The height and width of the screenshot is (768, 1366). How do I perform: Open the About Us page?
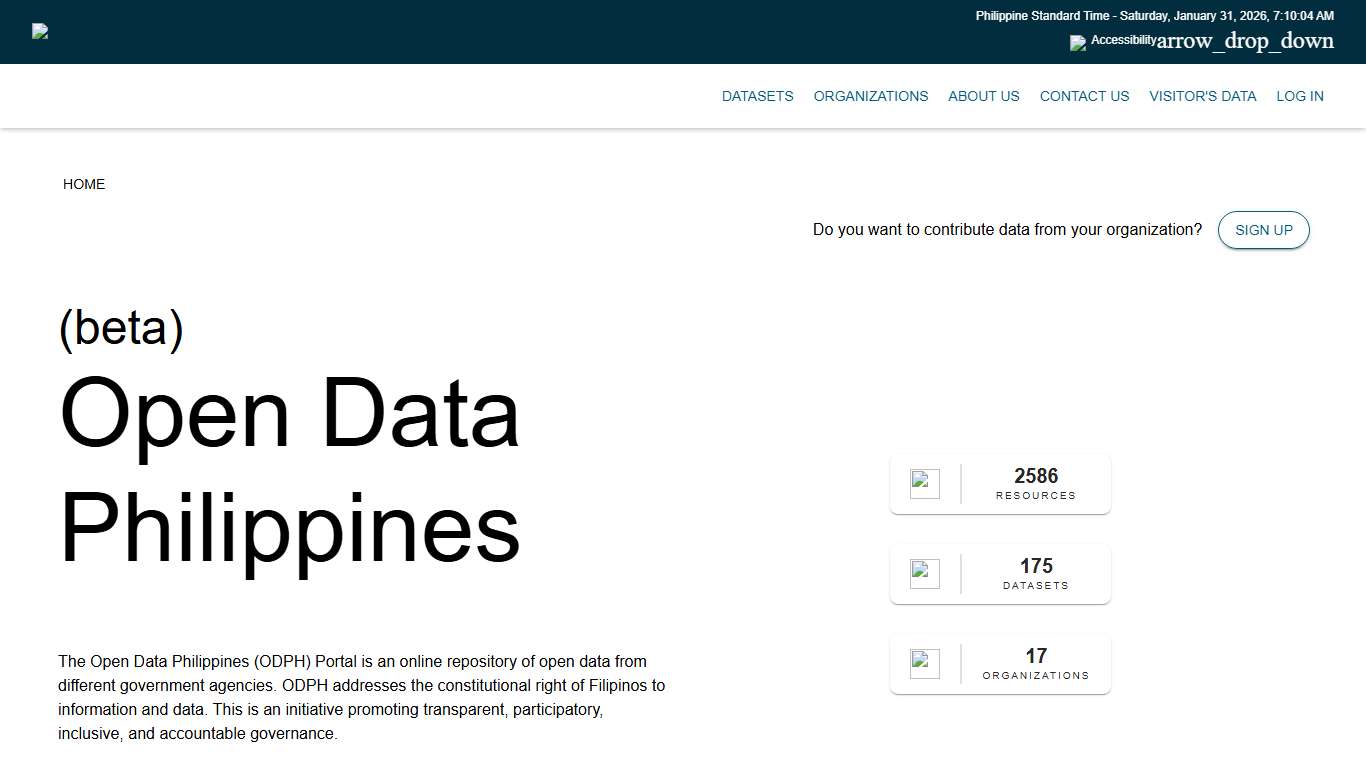[x=983, y=96]
